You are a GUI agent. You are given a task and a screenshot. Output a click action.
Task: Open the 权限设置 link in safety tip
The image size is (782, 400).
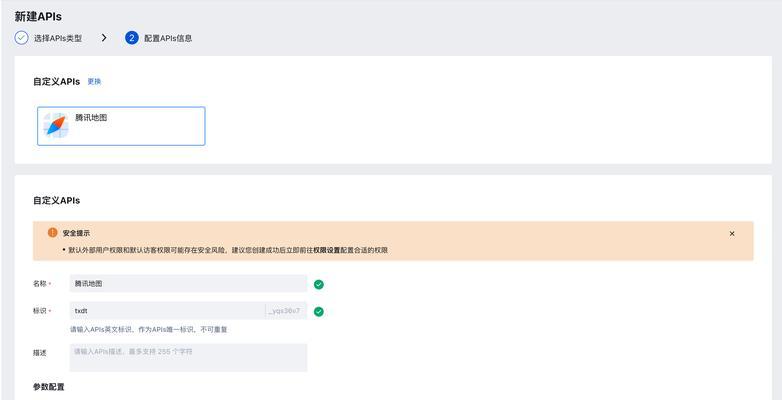coord(327,250)
